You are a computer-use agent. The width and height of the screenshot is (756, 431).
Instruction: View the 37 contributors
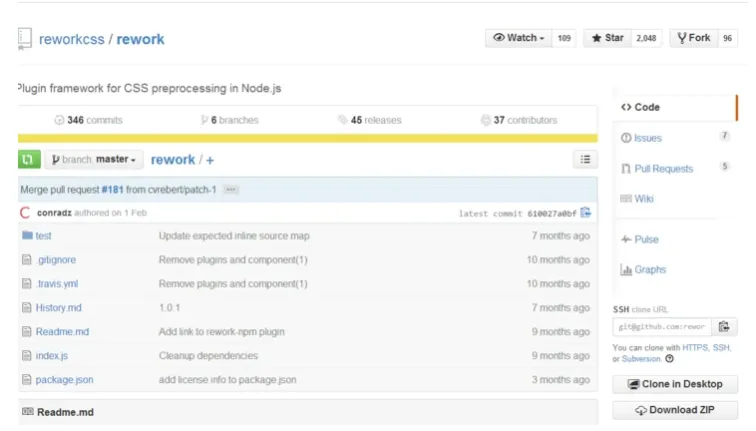tap(519, 120)
